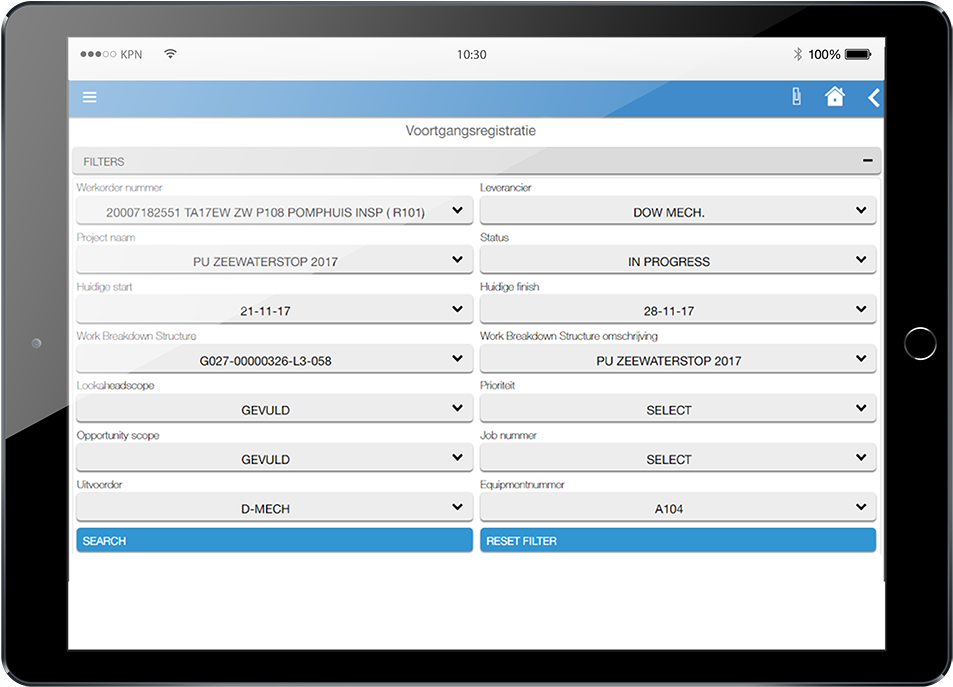953x687 pixels.
Task: Tap the thermometer device icon
Action: pos(794,97)
